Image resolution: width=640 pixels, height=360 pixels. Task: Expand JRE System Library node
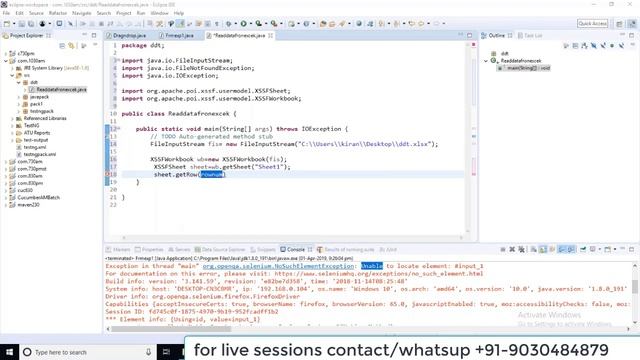pos(12,68)
